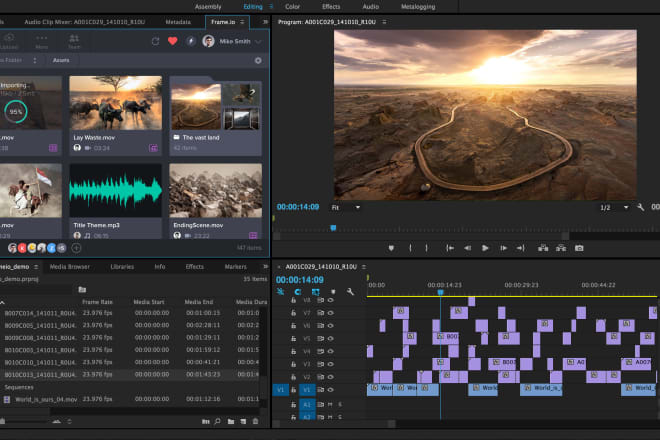The height and width of the screenshot is (440, 660).
Task: Toggle V7 track visibility eye
Action: point(330,313)
